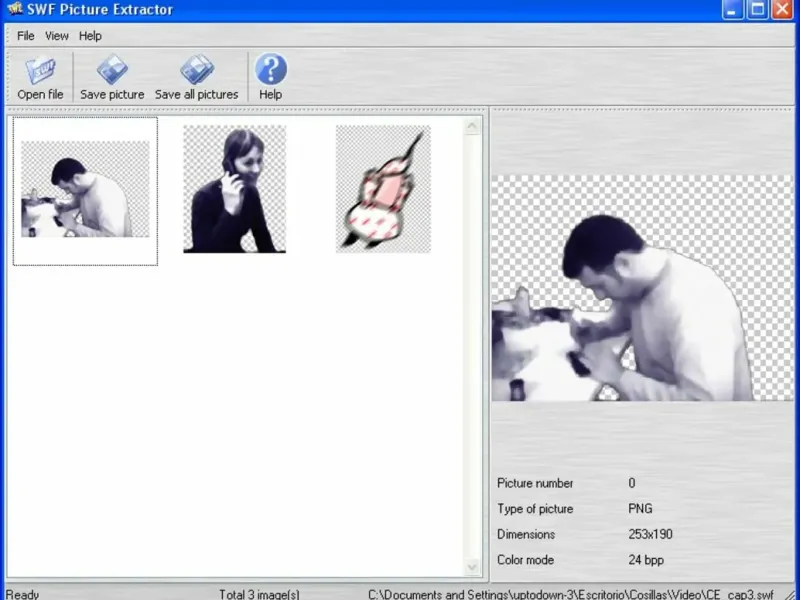Minimize the SWF Picture Extractor window
The image size is (800, 600).
[733, 10]
